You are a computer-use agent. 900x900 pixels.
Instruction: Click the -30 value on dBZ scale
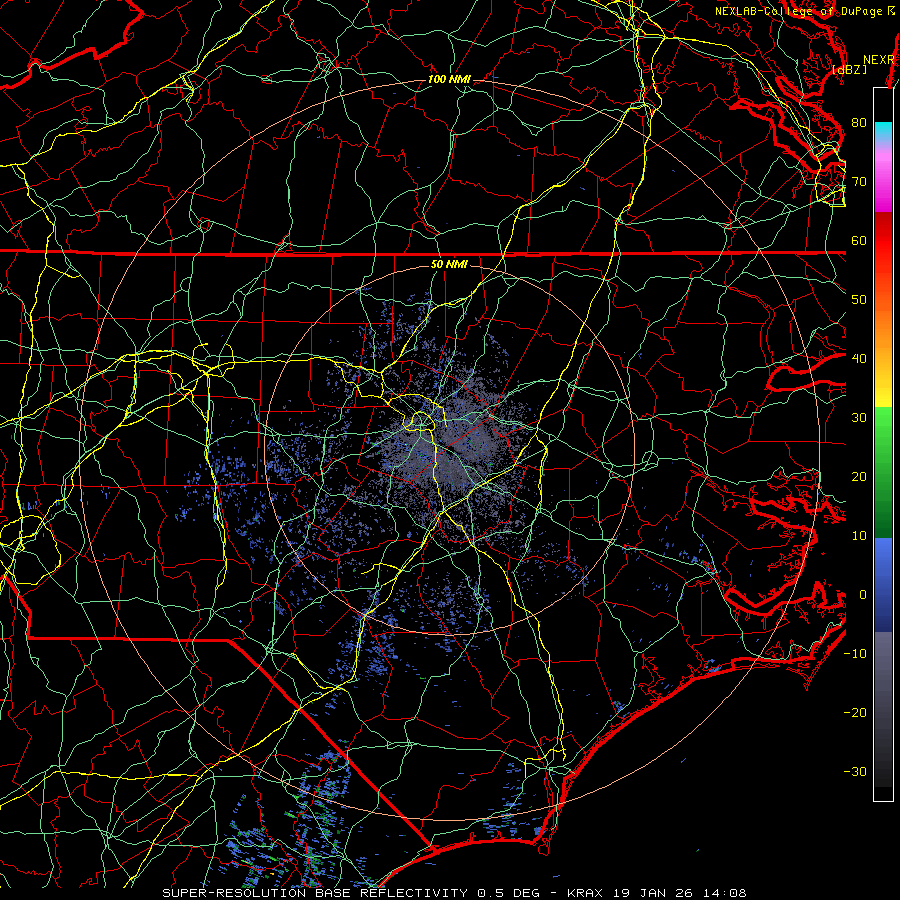coord(855,772)
